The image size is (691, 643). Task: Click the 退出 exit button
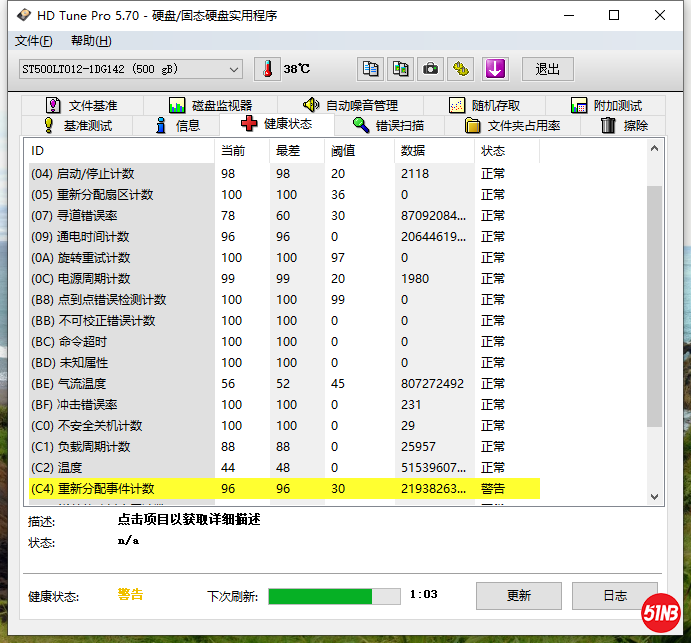pos(547,69)
